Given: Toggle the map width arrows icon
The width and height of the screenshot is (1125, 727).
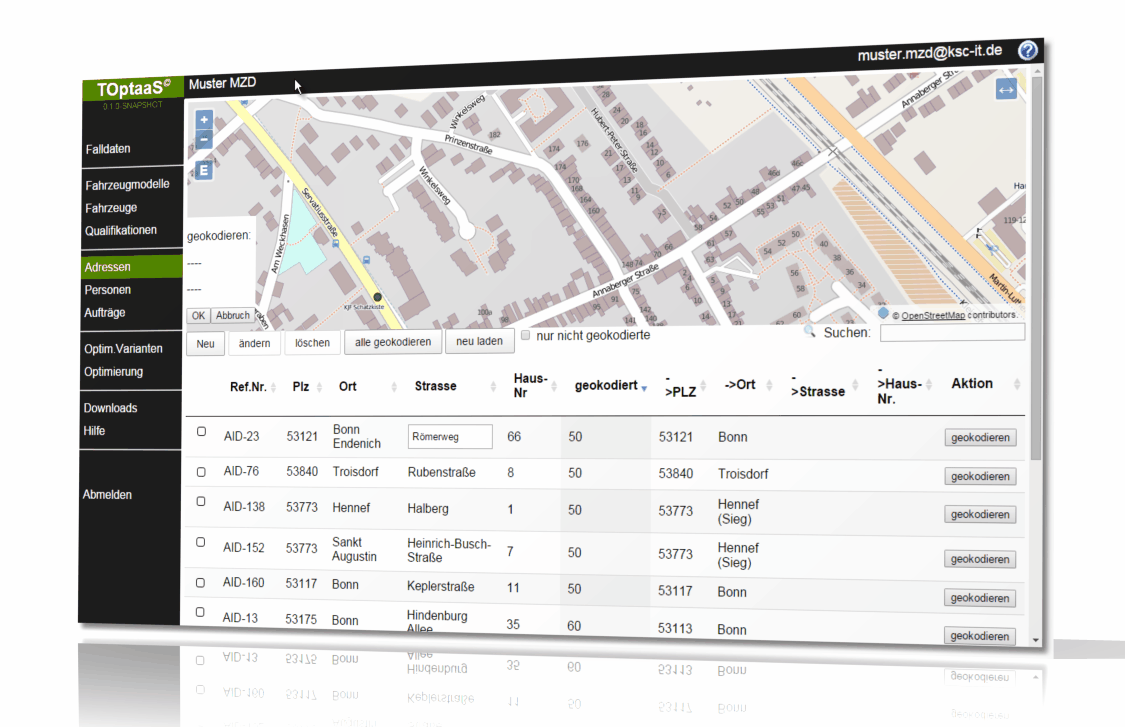Looking at the screenshot, I should click(1006, 90).
